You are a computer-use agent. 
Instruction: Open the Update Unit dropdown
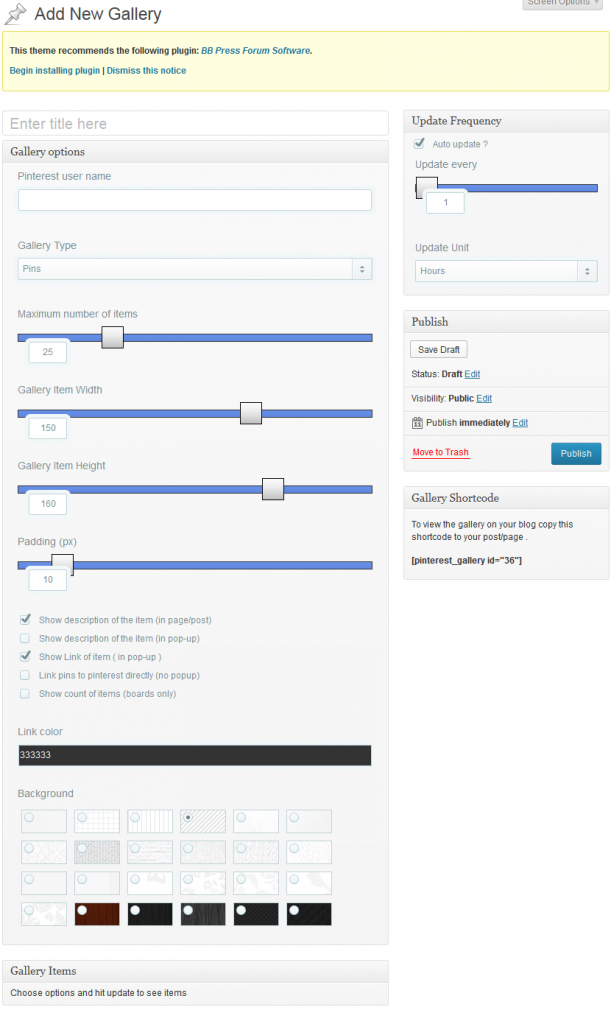506,271
